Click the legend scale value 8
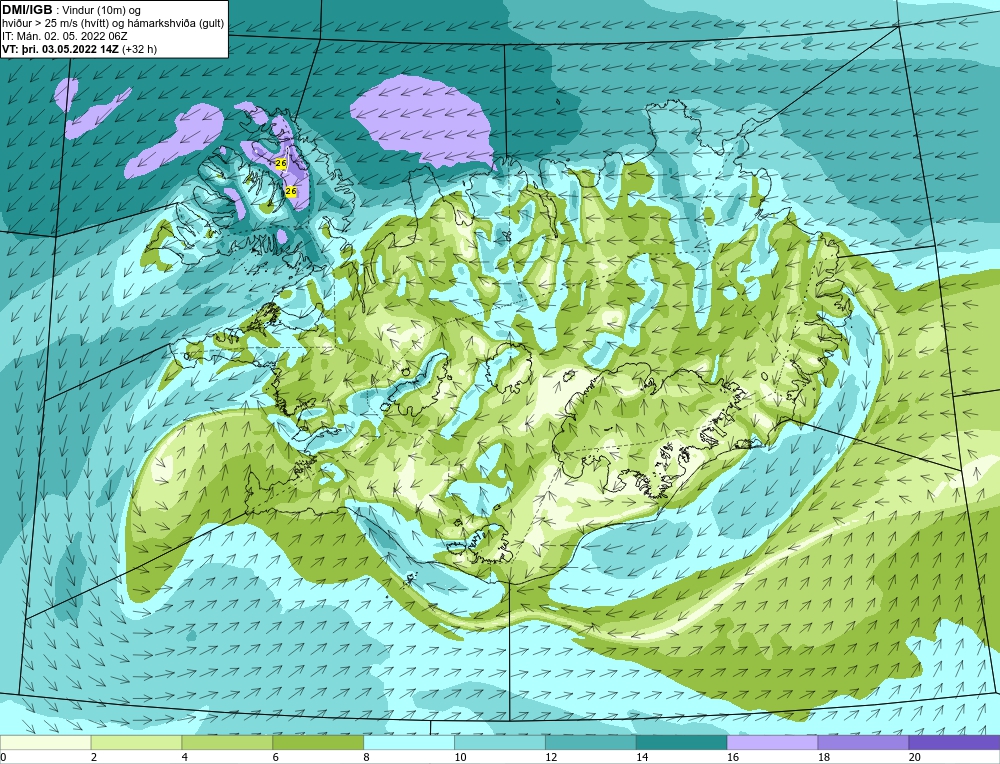 [367, 757]
